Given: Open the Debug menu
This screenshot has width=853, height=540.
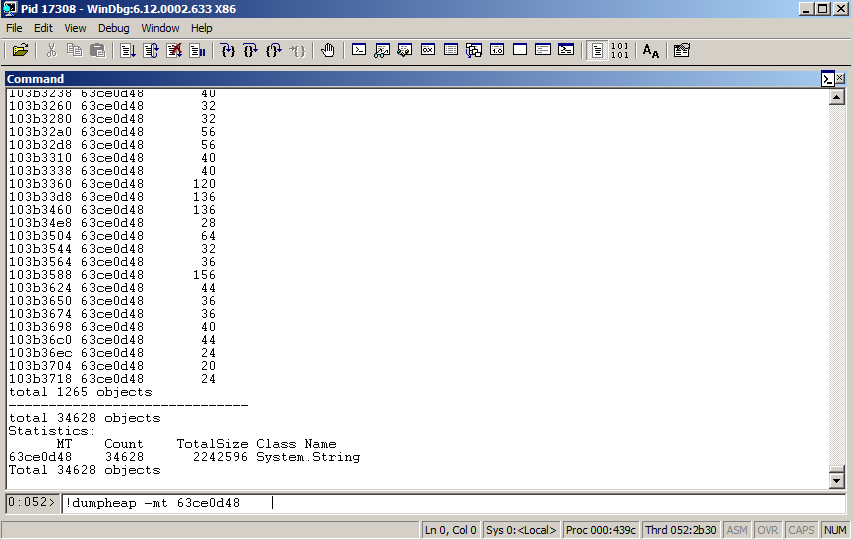Looking at the screenshot, I should click(x=114, y=28).
